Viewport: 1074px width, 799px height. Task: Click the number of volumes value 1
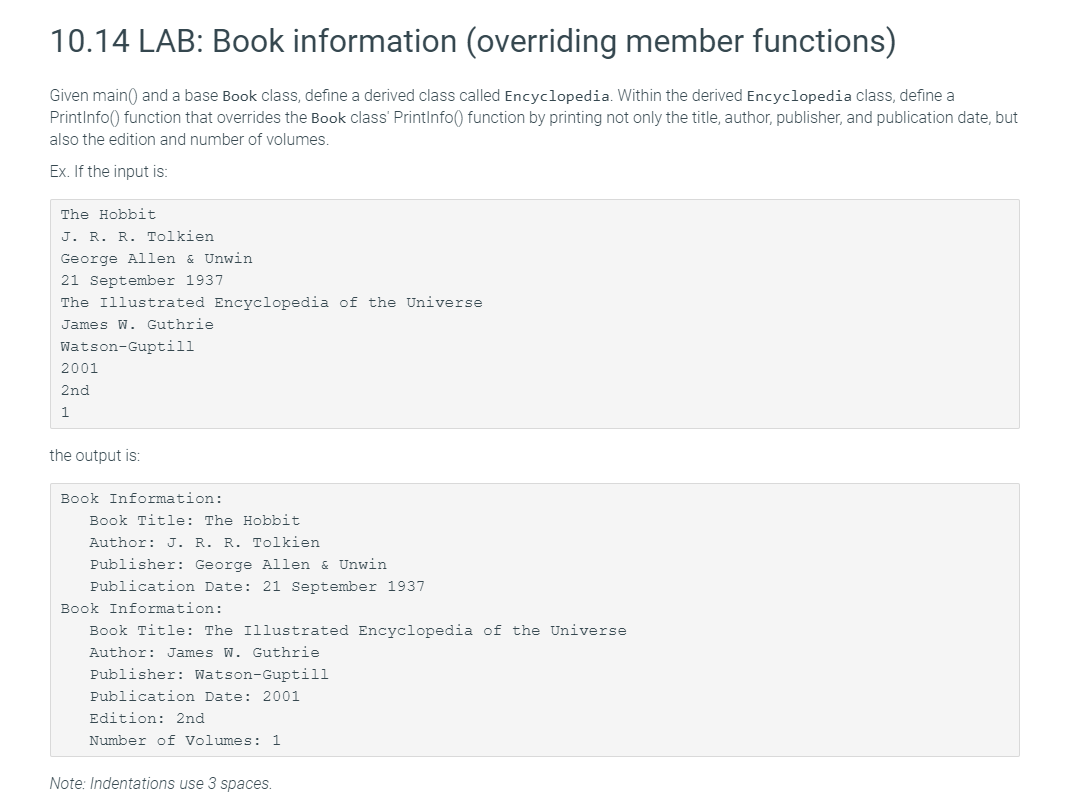tap(64, 412)
